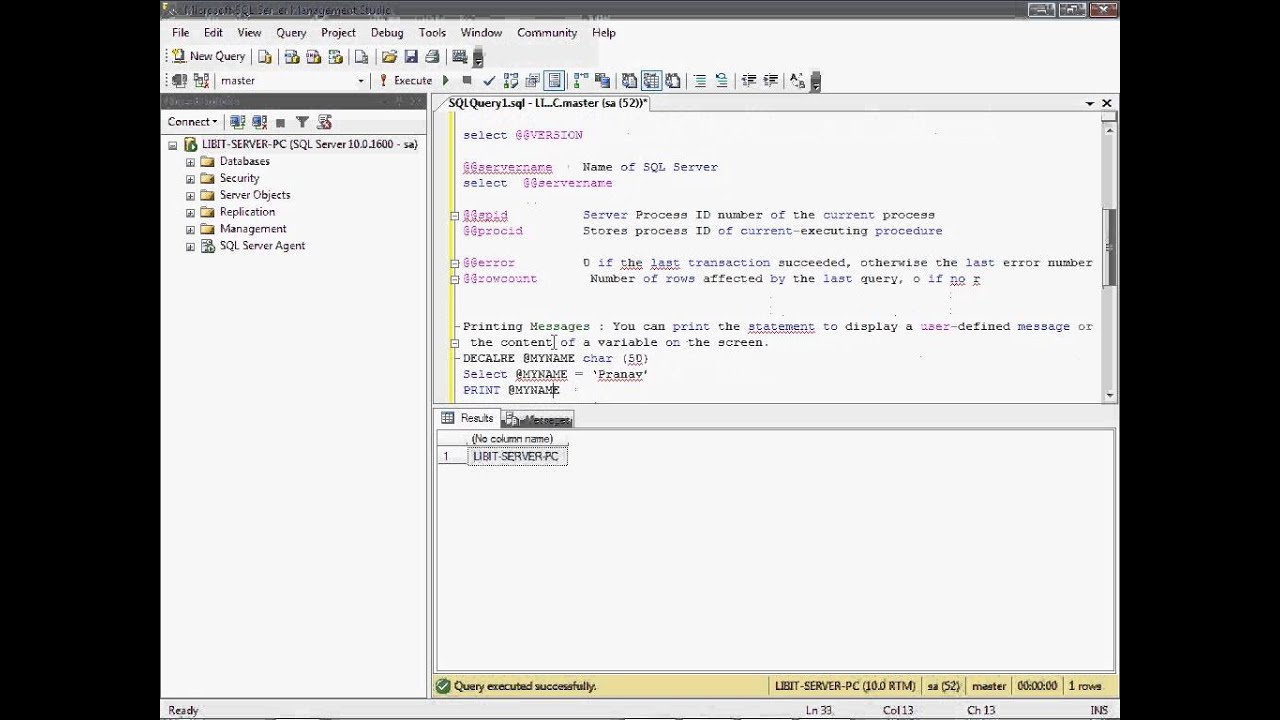Start debugging with the green arrow
Viewport: 1280px width, 720px height.
click(x=446, y=81)
